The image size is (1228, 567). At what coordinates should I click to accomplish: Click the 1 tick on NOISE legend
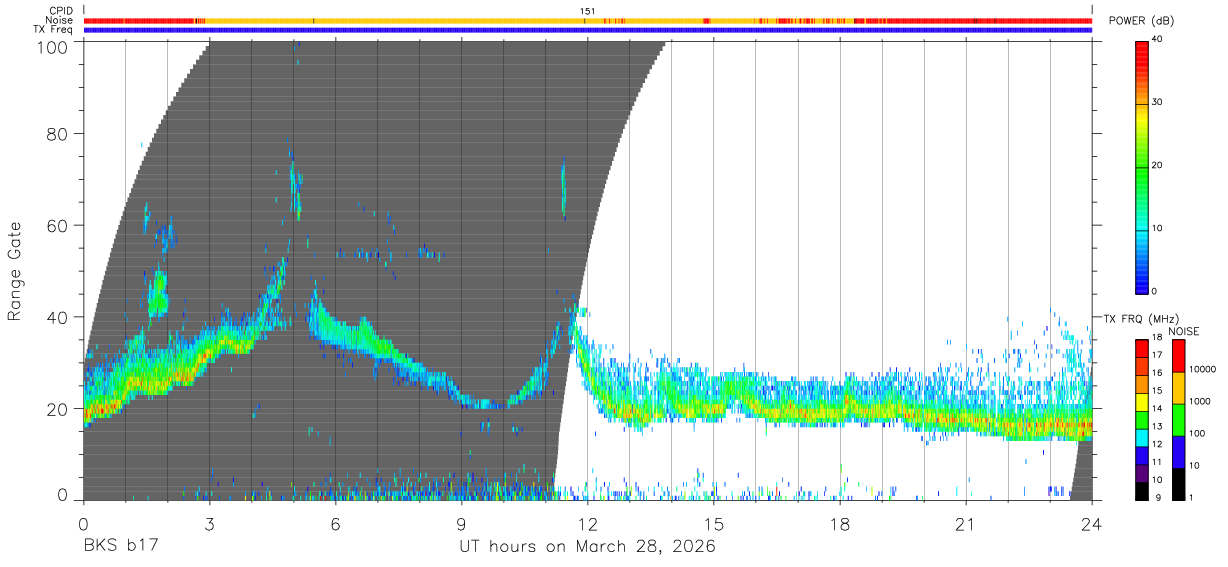pyautogui.click(x=1191, y=497)
